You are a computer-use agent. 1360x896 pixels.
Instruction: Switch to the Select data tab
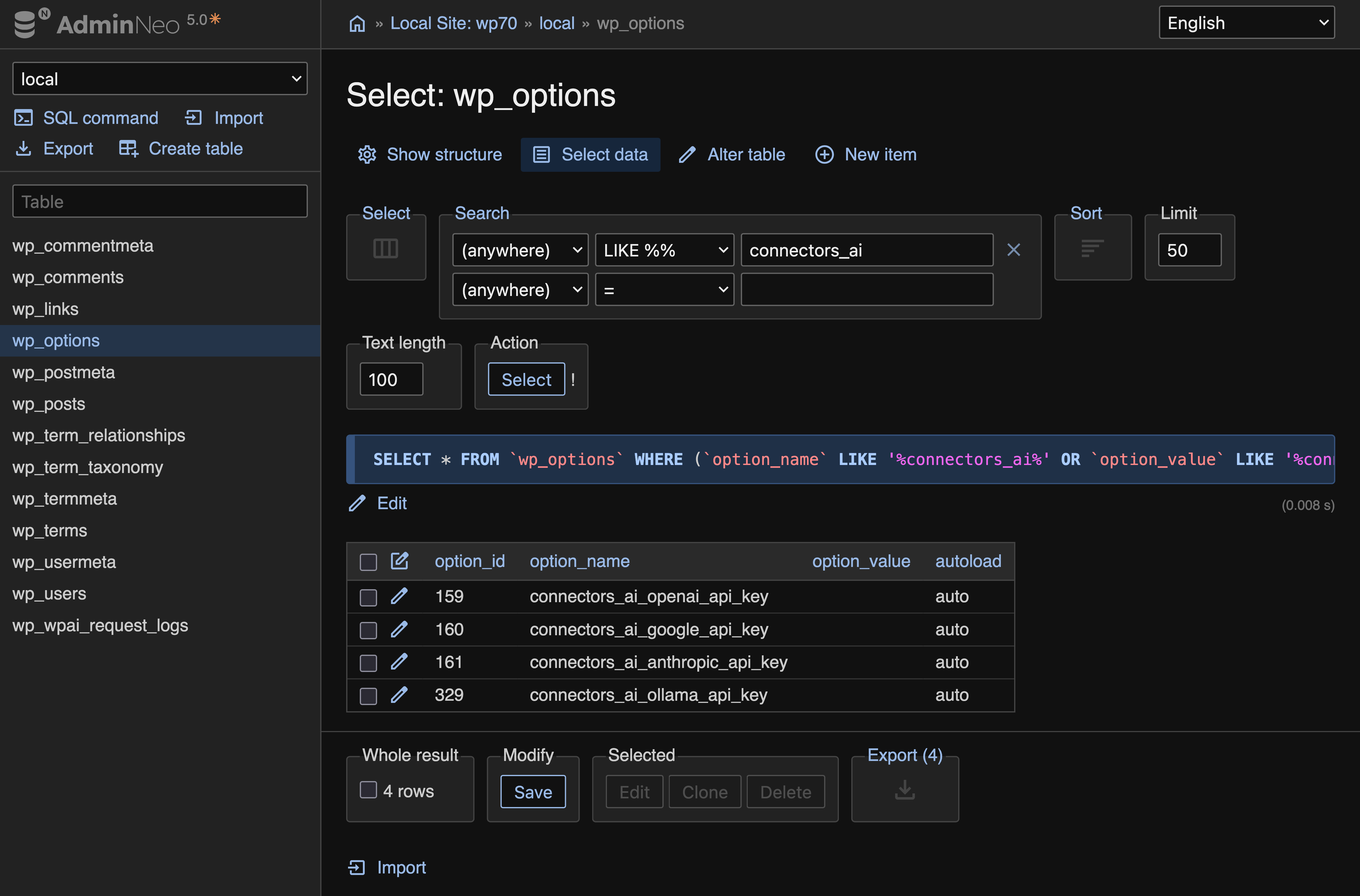[590, 155]
